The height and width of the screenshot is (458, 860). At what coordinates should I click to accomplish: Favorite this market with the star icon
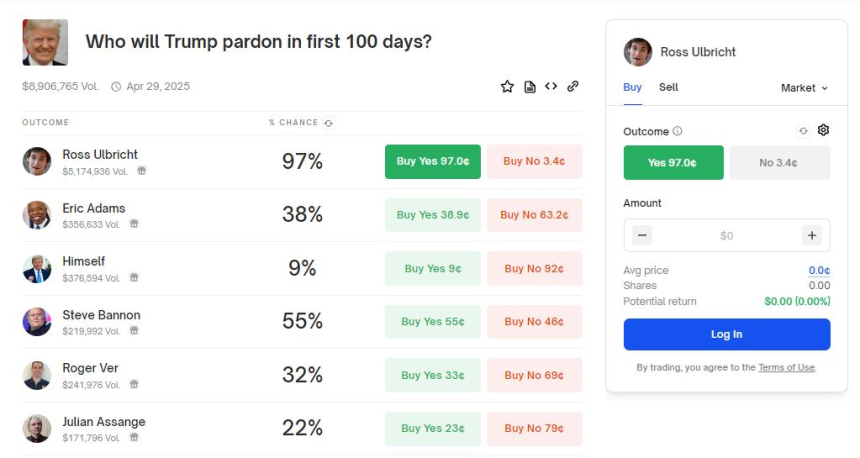[x=507, y=87]
